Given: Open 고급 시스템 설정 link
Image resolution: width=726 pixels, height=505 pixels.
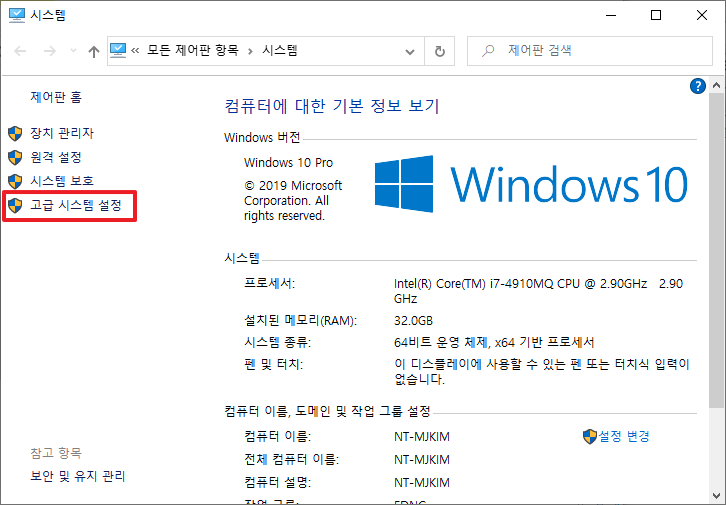Looking at the screenshot, I should [x=76, y=205].
